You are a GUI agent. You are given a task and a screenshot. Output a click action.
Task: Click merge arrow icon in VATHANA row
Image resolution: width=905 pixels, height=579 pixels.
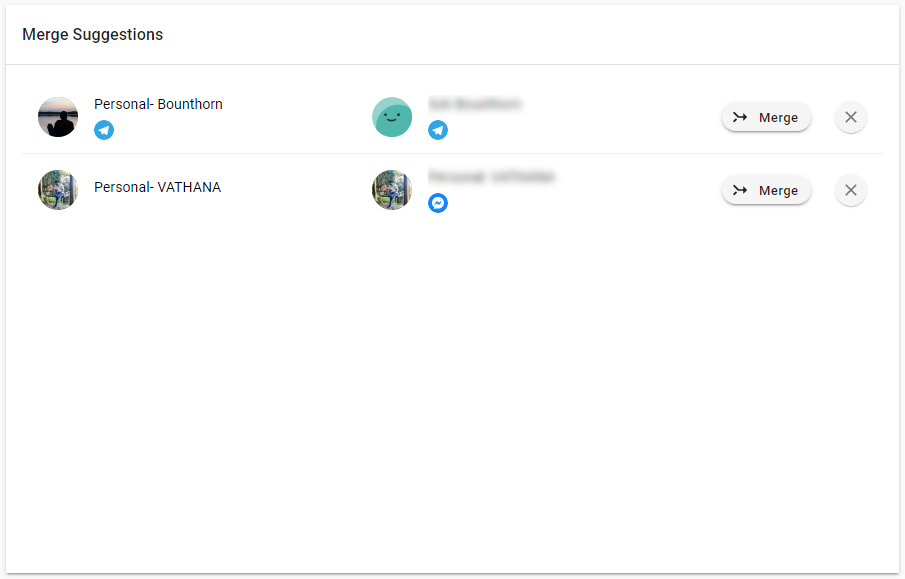tap(740, 190)
